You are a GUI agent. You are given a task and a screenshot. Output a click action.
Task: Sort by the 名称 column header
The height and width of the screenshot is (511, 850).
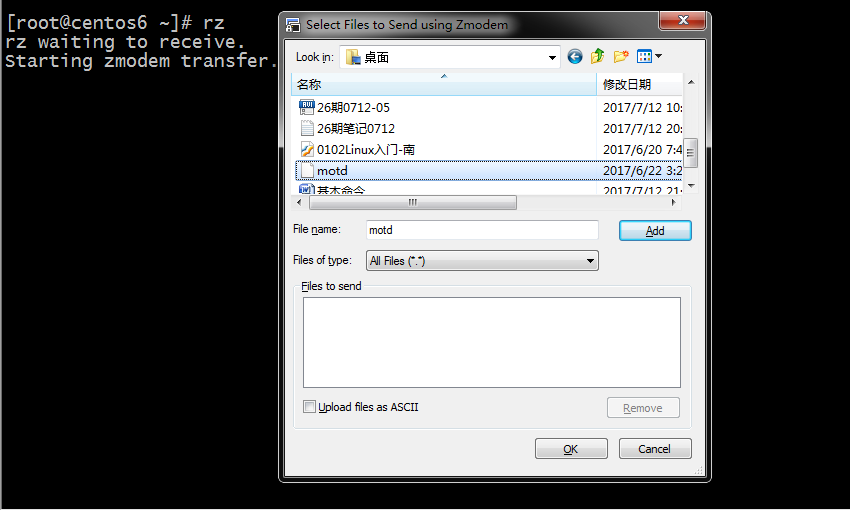tap(443, 85)
